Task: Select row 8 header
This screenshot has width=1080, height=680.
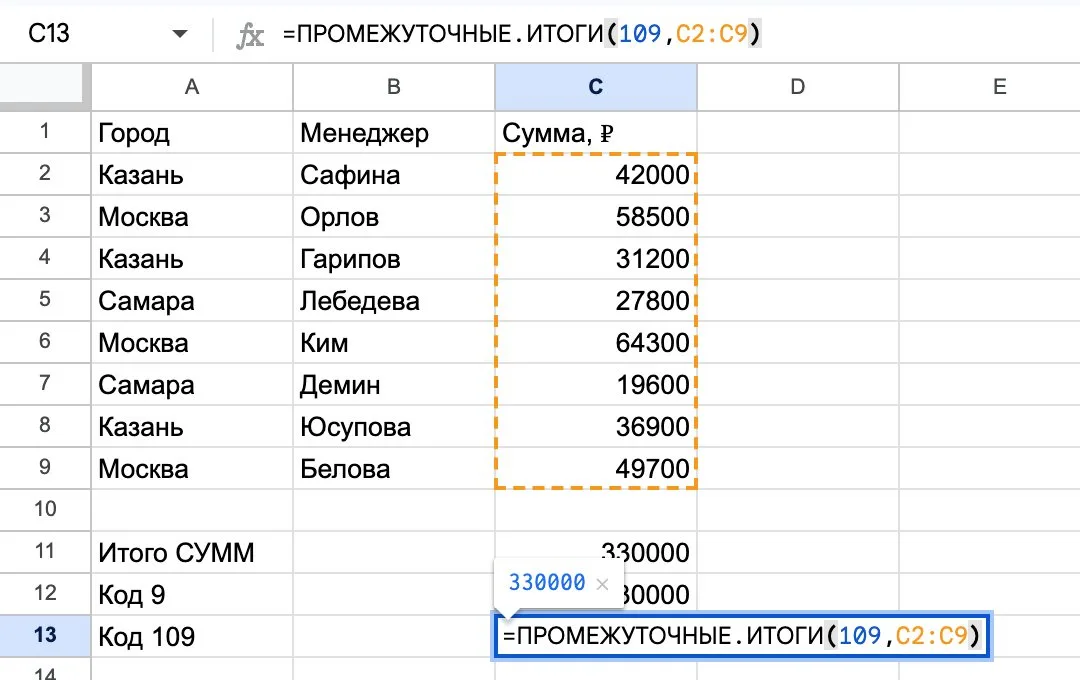Action: tap(45, 426)
